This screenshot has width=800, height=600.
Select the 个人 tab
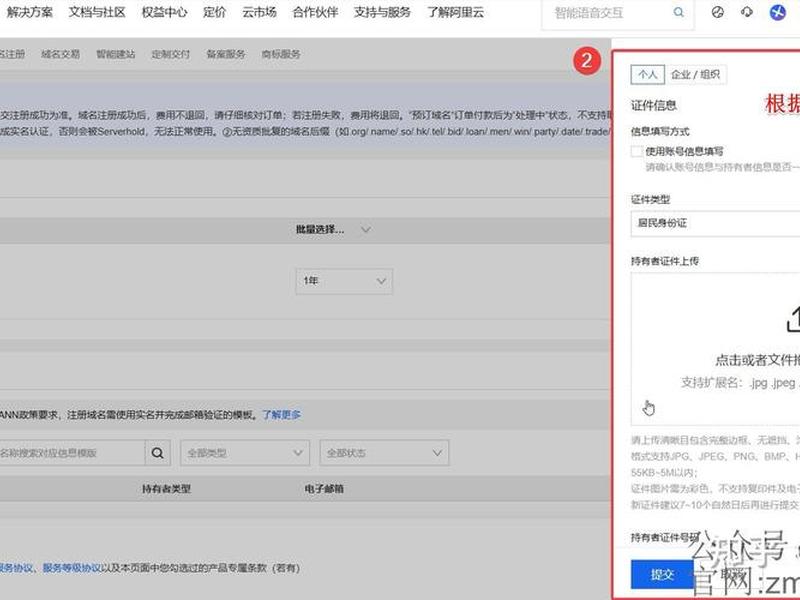point(647,74)
